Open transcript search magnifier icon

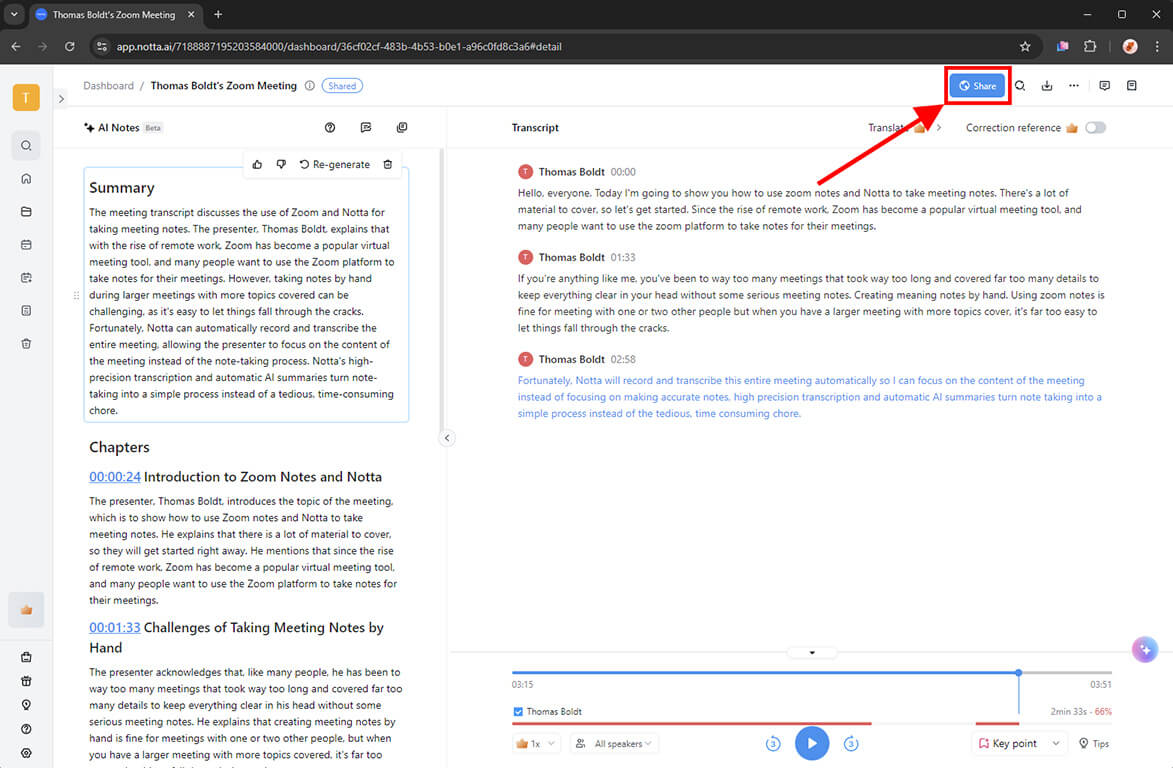[1020, 86]
